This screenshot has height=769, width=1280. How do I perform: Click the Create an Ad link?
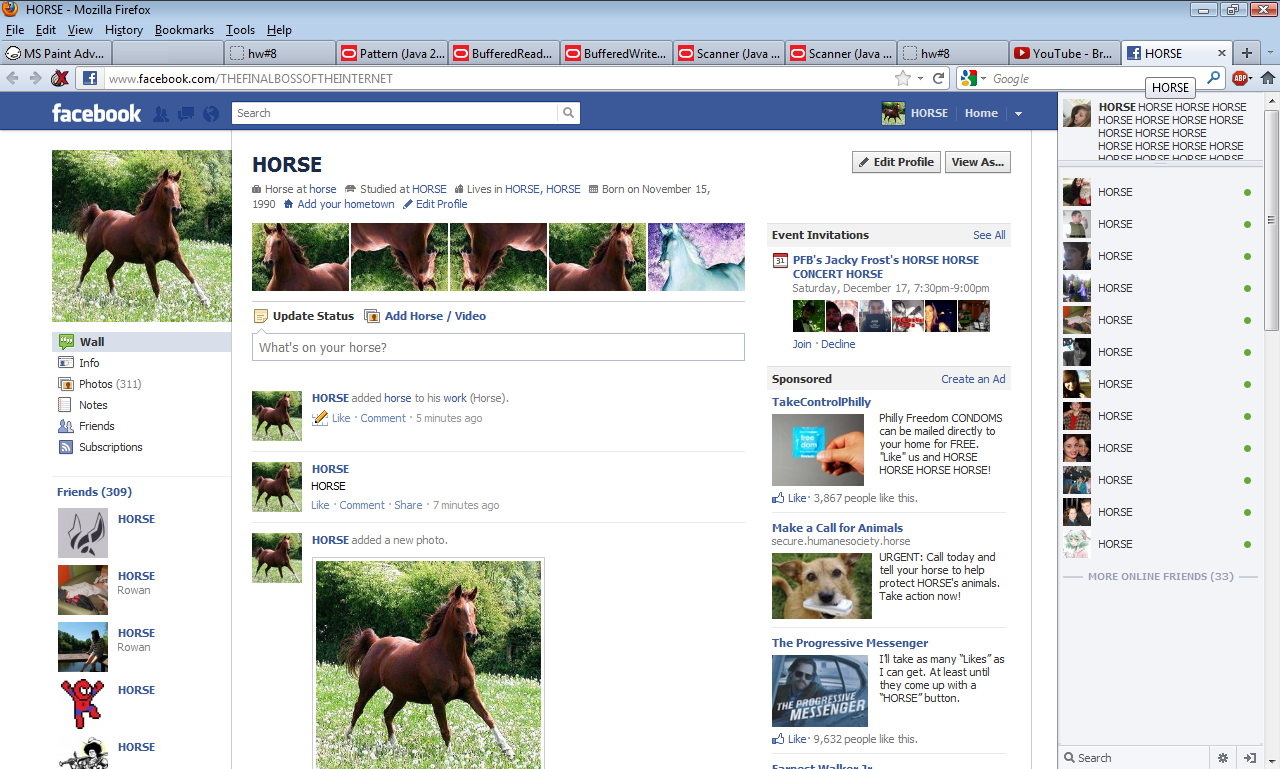pos(973,379)
